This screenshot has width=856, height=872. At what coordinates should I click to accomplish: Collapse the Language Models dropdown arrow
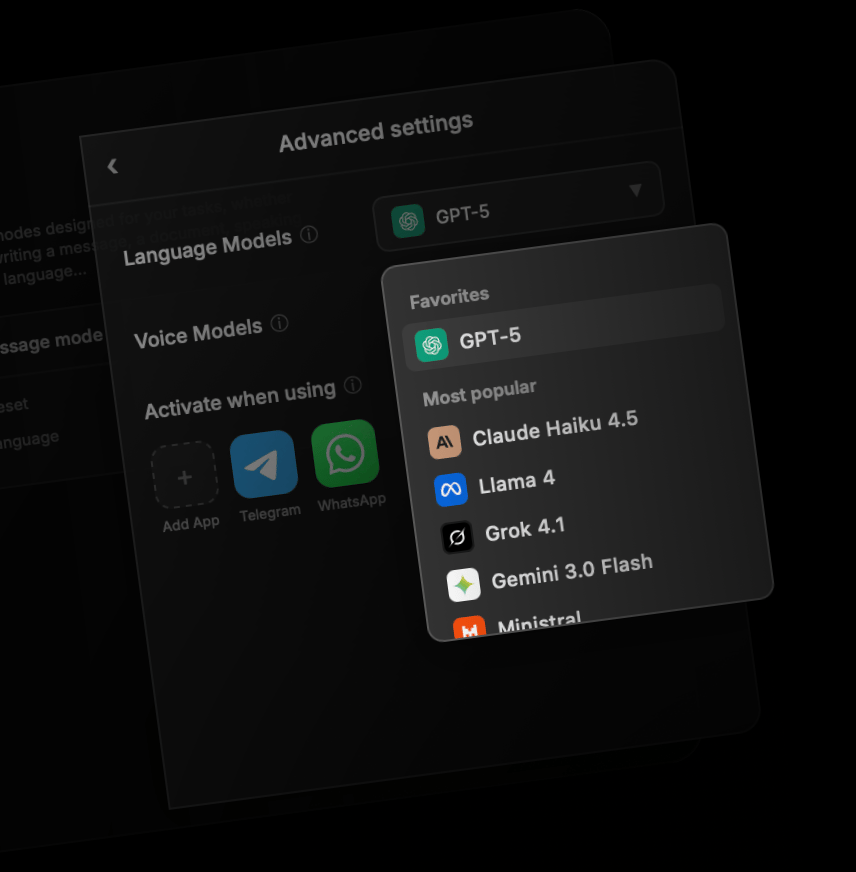click(x=635, y=190)
